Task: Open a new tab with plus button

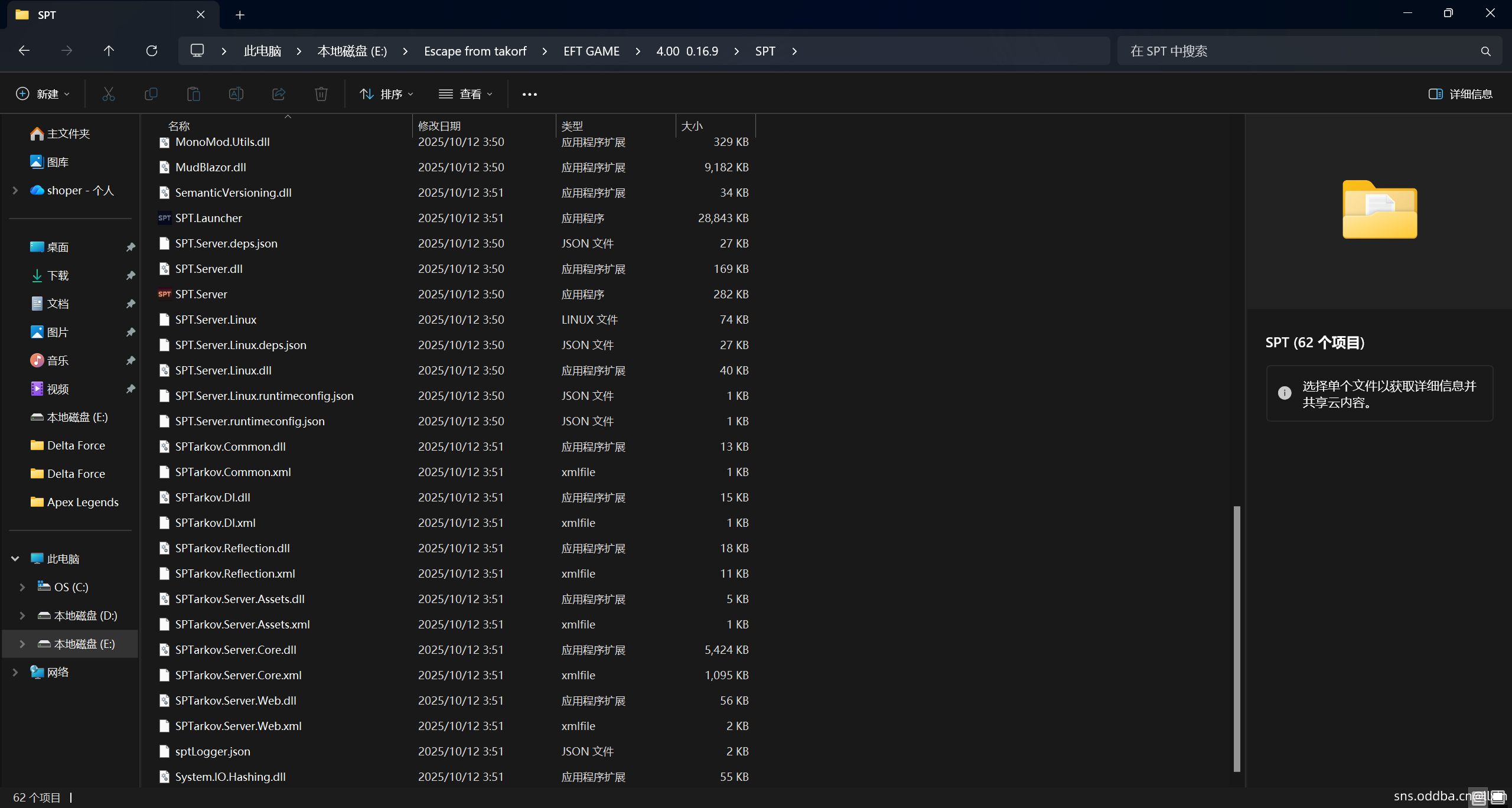Action: [240, 15]
